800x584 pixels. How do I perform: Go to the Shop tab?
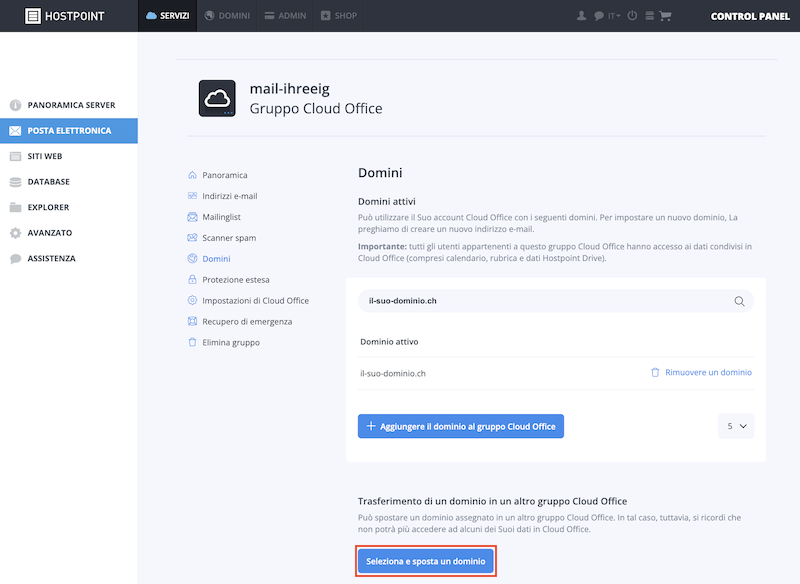339,16
